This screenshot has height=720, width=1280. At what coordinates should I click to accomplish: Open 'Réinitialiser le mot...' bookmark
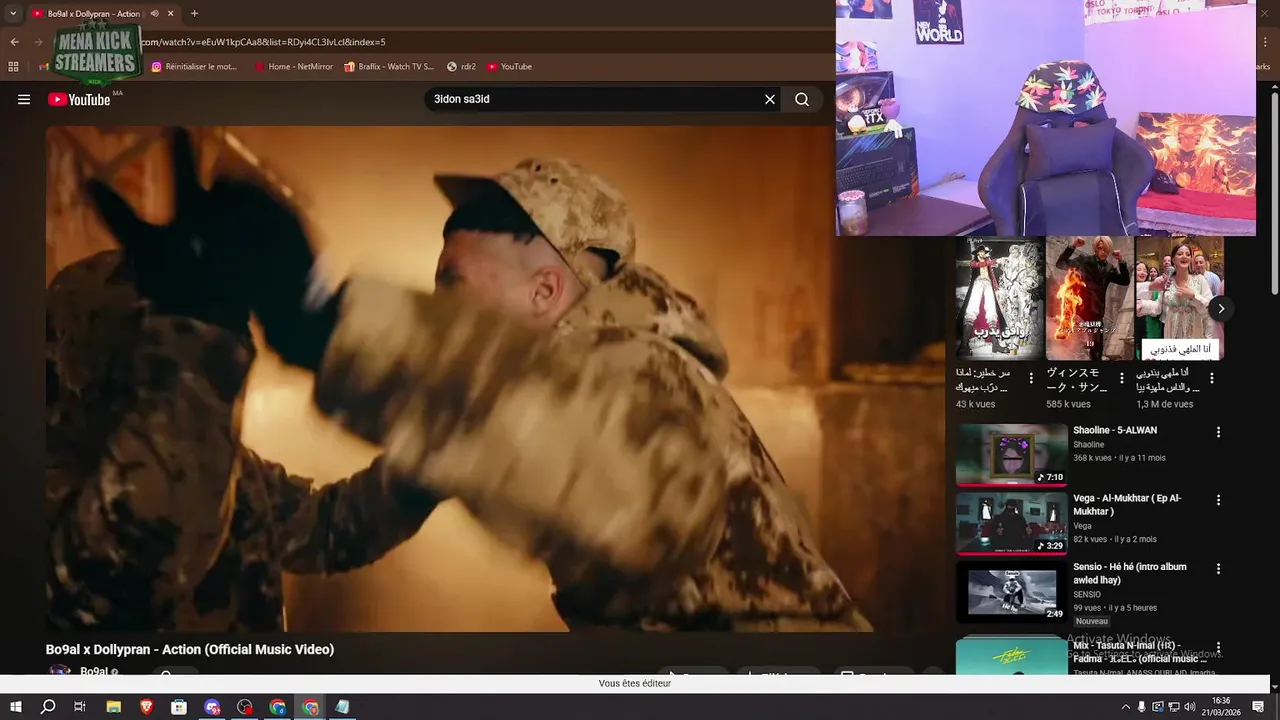coord(194,67)
